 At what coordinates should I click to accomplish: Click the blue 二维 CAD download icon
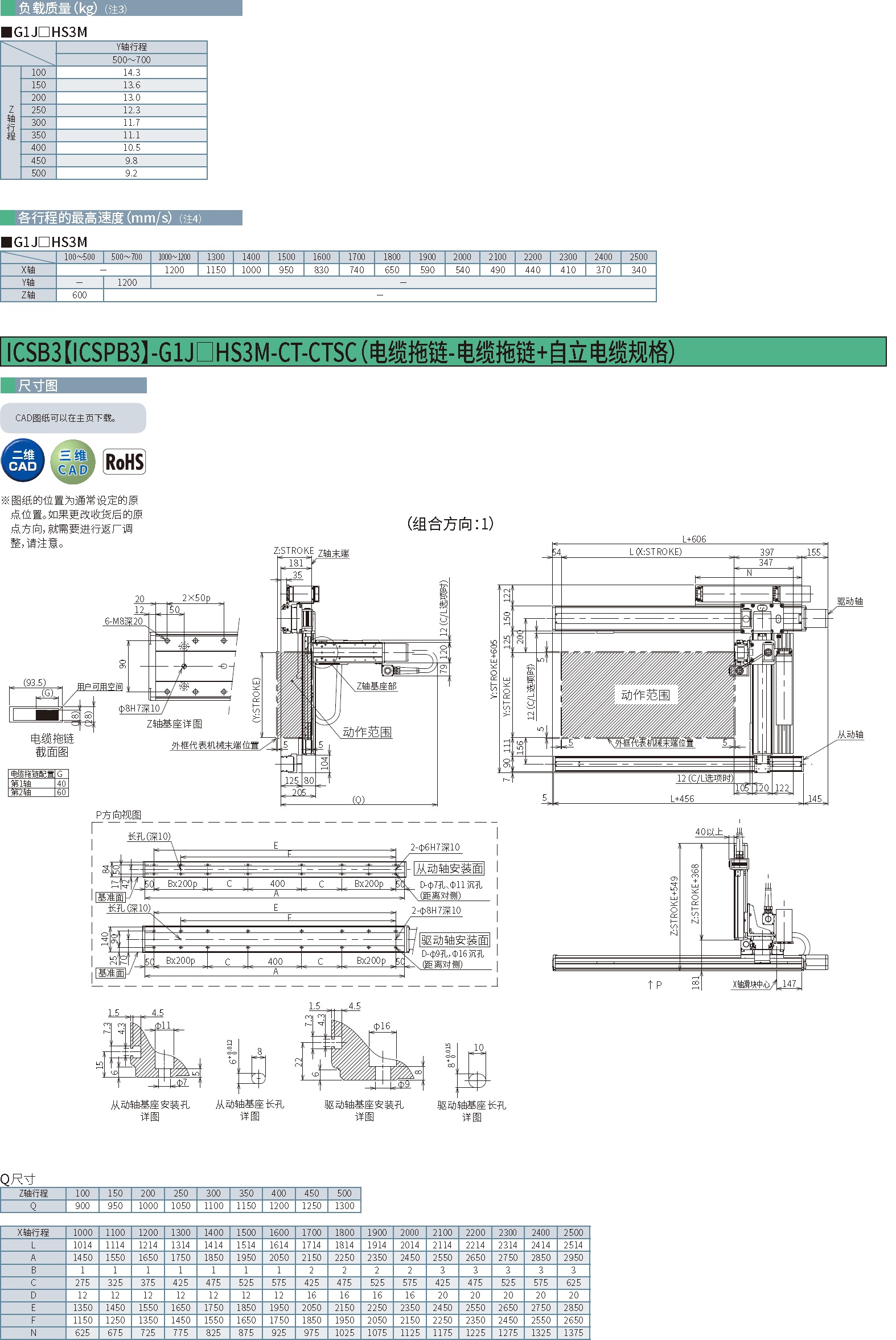click(23, 461)
